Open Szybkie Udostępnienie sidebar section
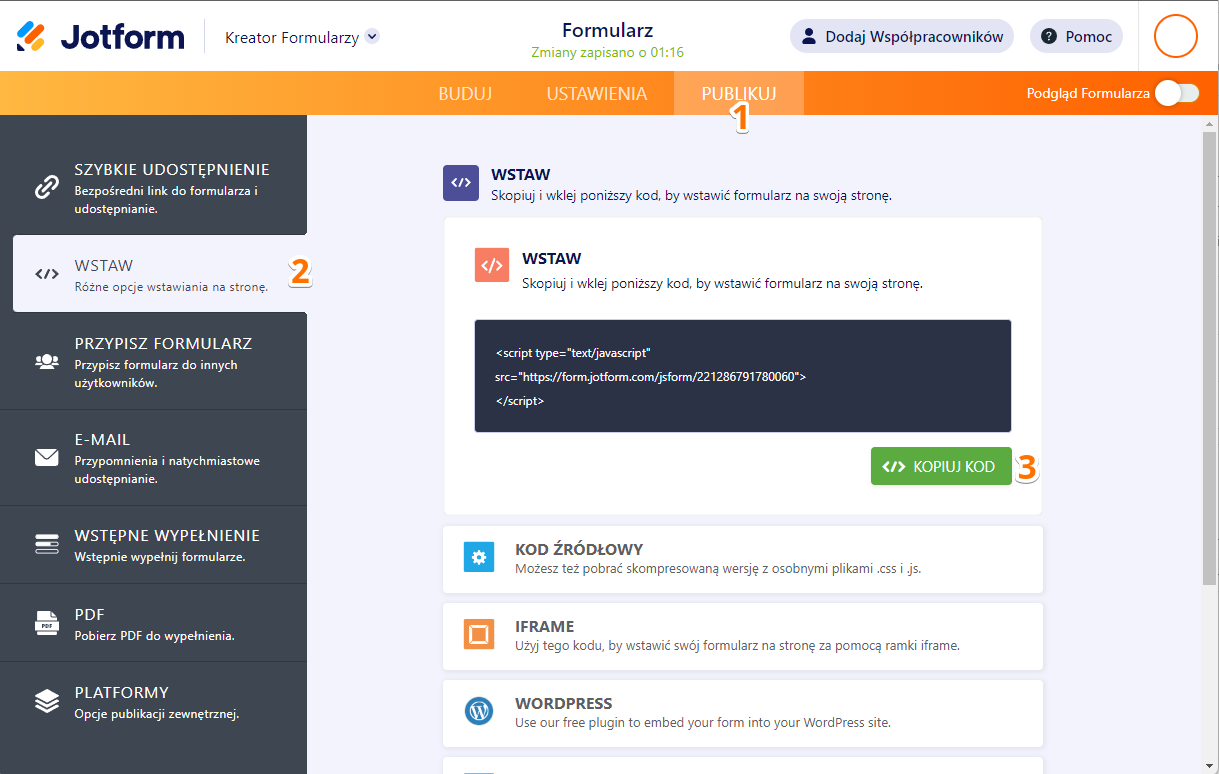This screenshot has height=774, width=1219. pyautogui.click(x=153, y=187)
